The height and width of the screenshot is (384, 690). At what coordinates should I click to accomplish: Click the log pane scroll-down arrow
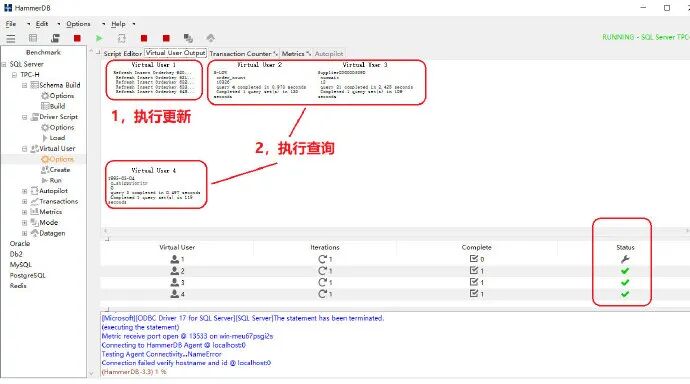(x=92, y=373)
